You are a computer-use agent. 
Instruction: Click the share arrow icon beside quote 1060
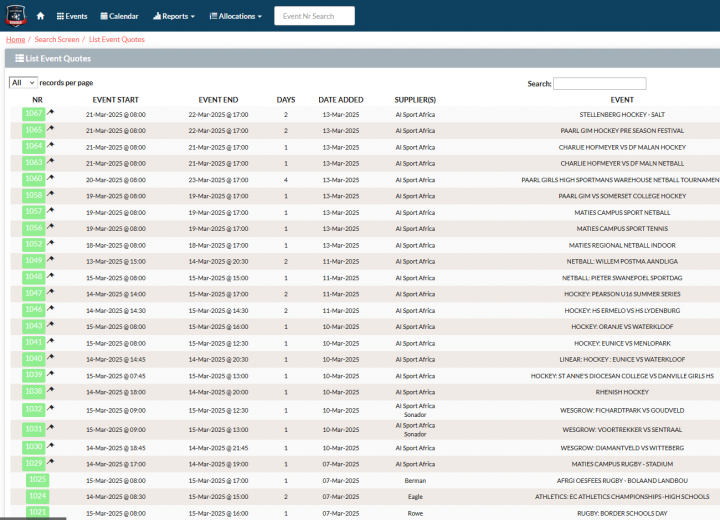[51, 177]
